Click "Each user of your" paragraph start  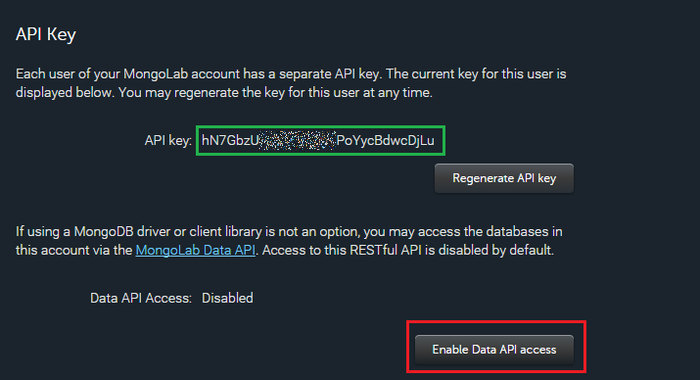(x=67, y=74)
